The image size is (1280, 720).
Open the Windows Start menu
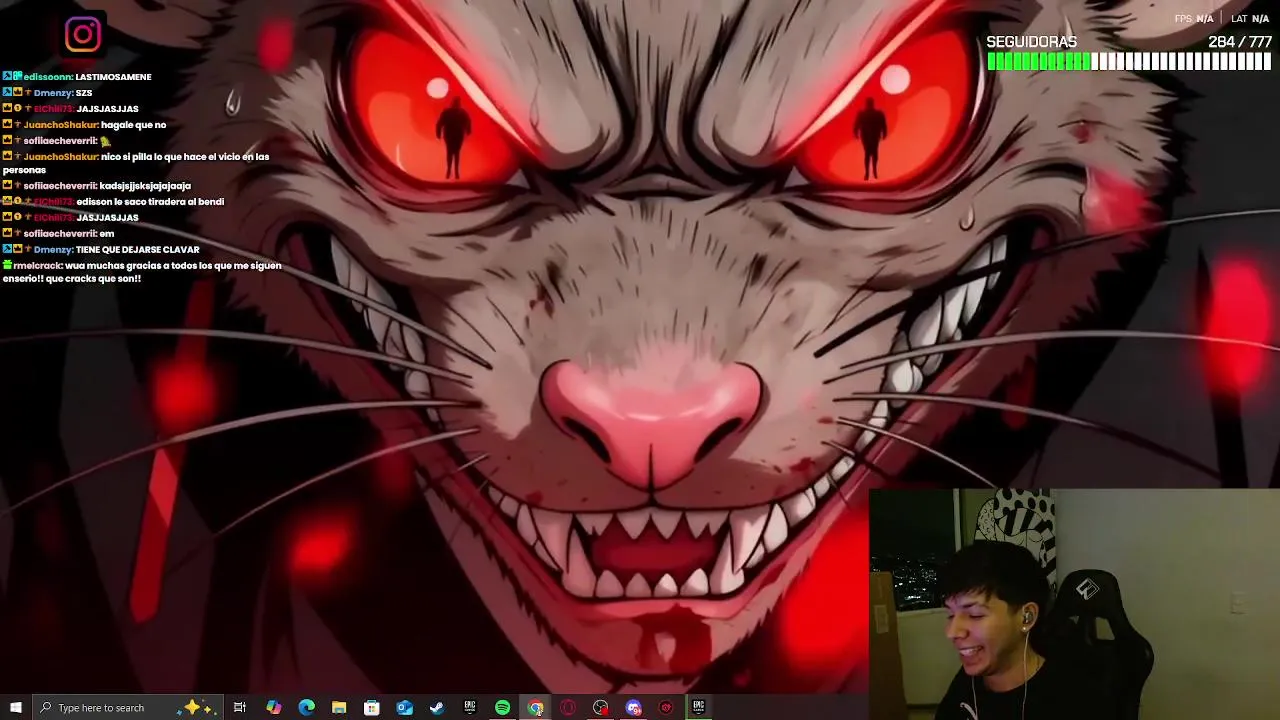15,707
